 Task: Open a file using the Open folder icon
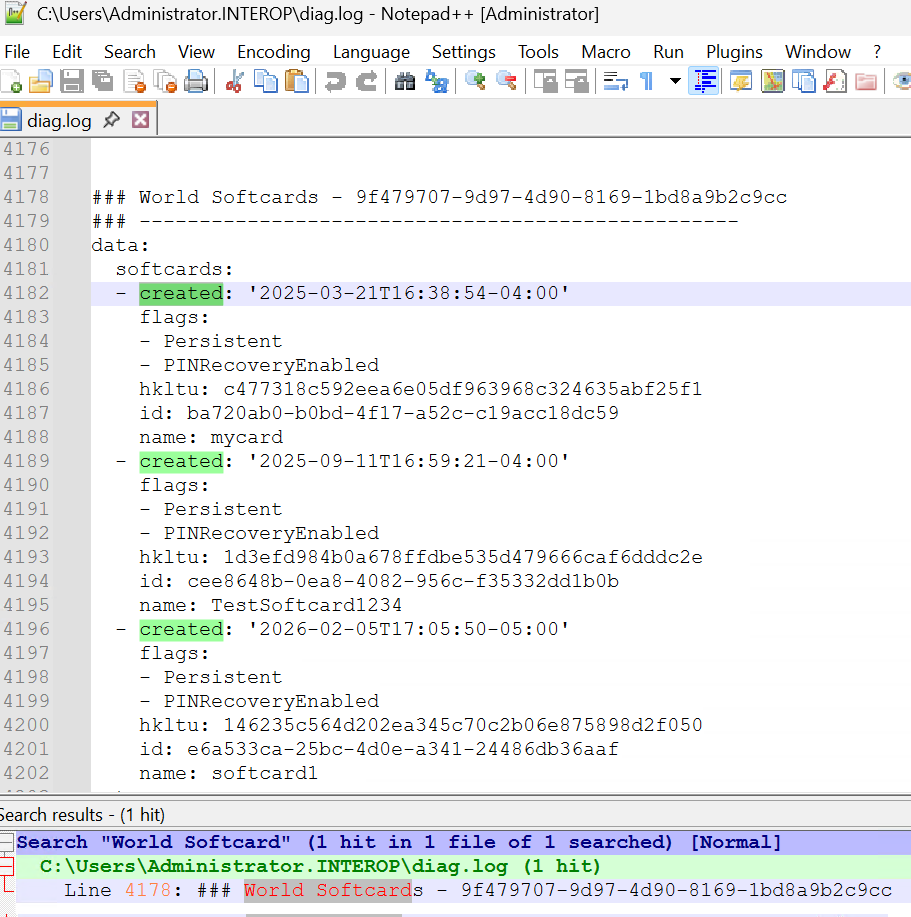pyautogui.click(x=40, y=81)
